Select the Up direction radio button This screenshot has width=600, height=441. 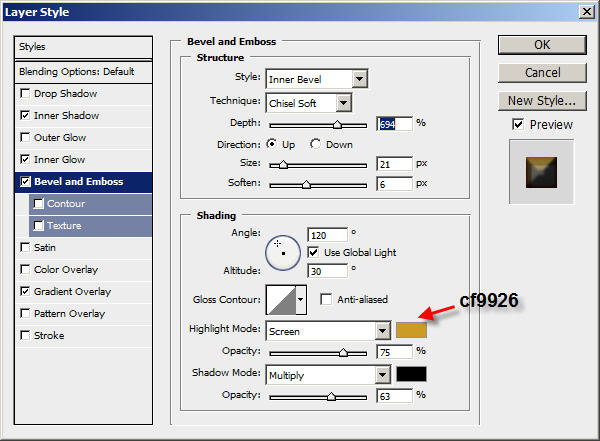click(x=271, y=144)
